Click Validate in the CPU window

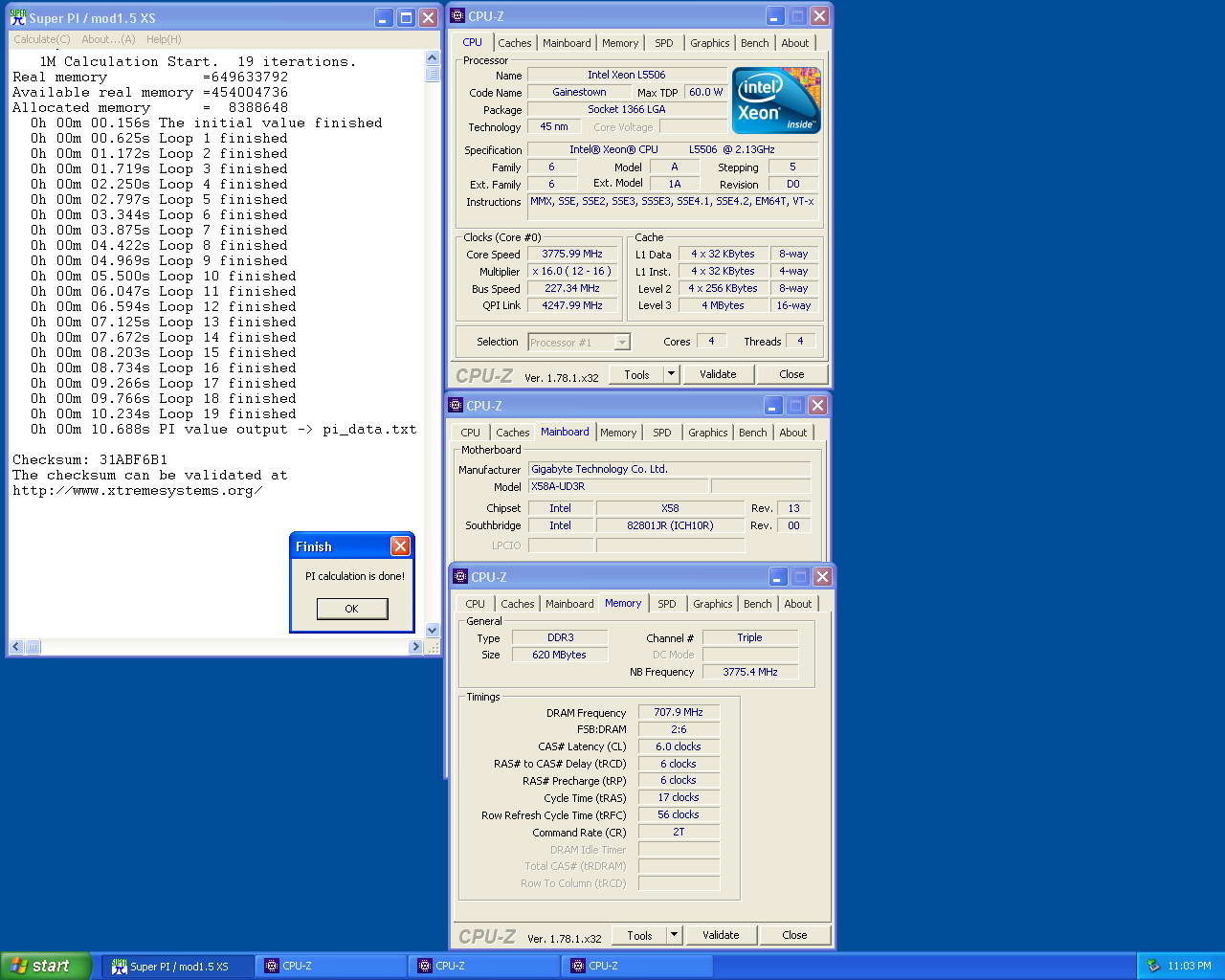(x=718, y=374)
